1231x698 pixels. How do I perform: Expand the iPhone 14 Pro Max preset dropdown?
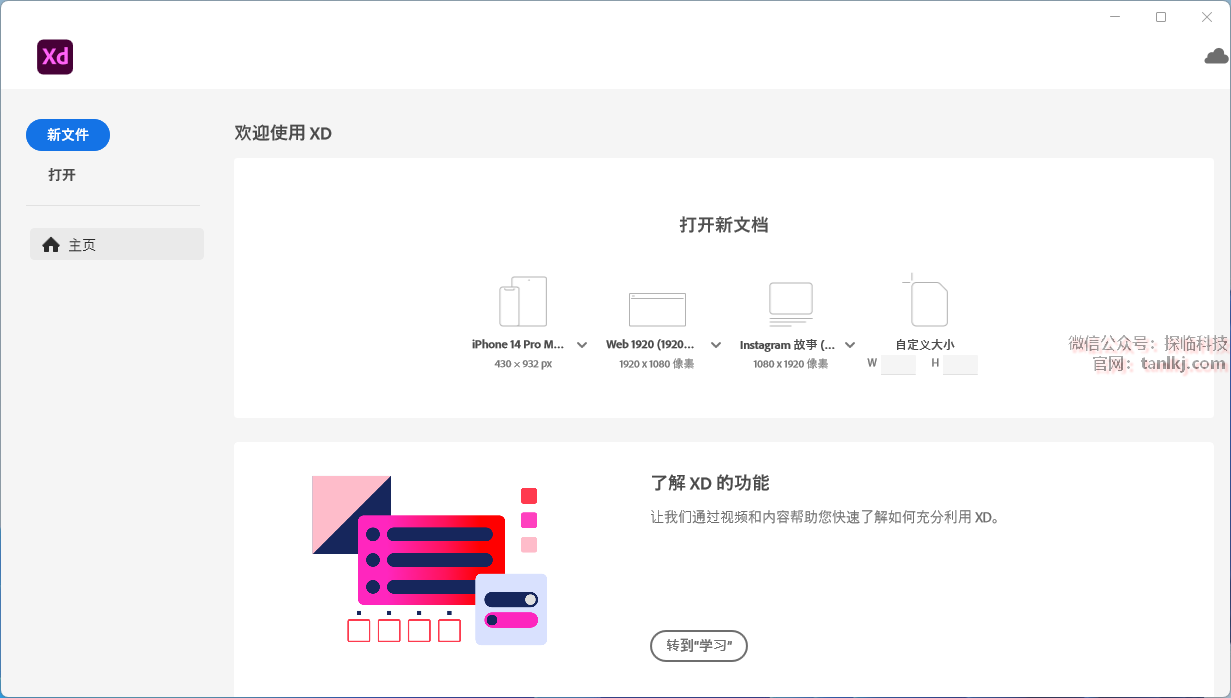coord(582,345)
